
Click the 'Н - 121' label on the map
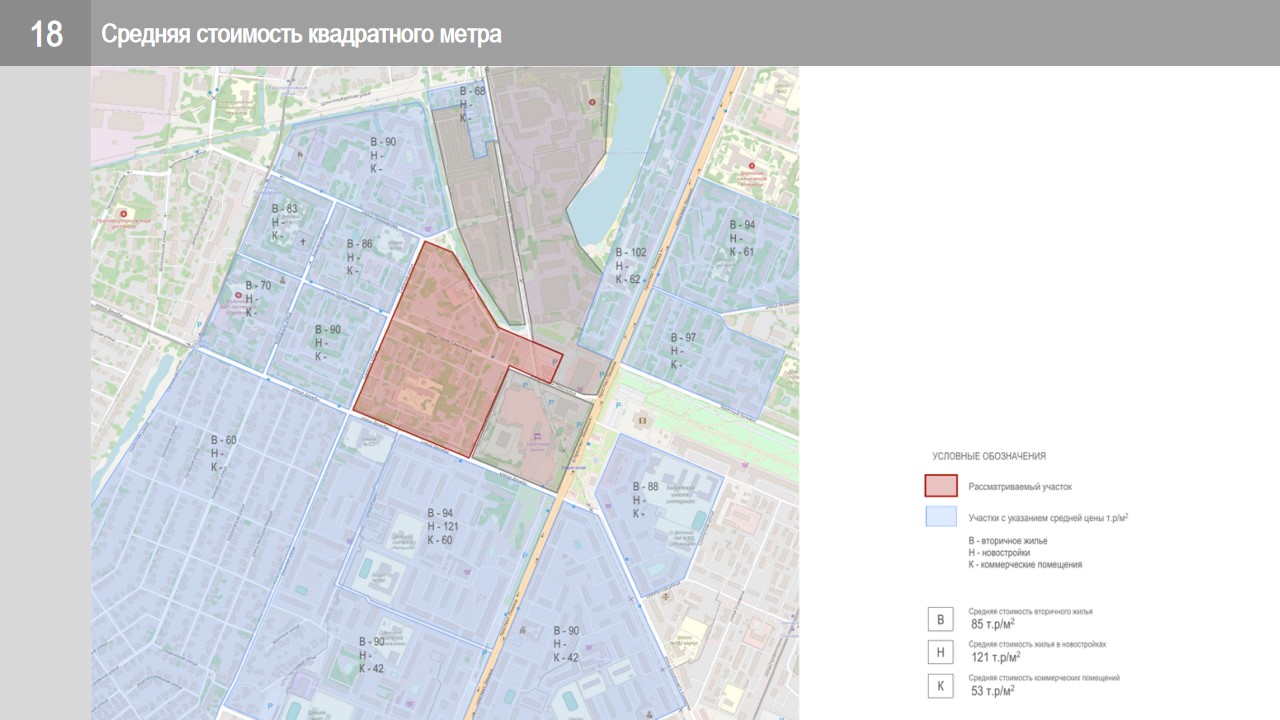tap(442, 527)
